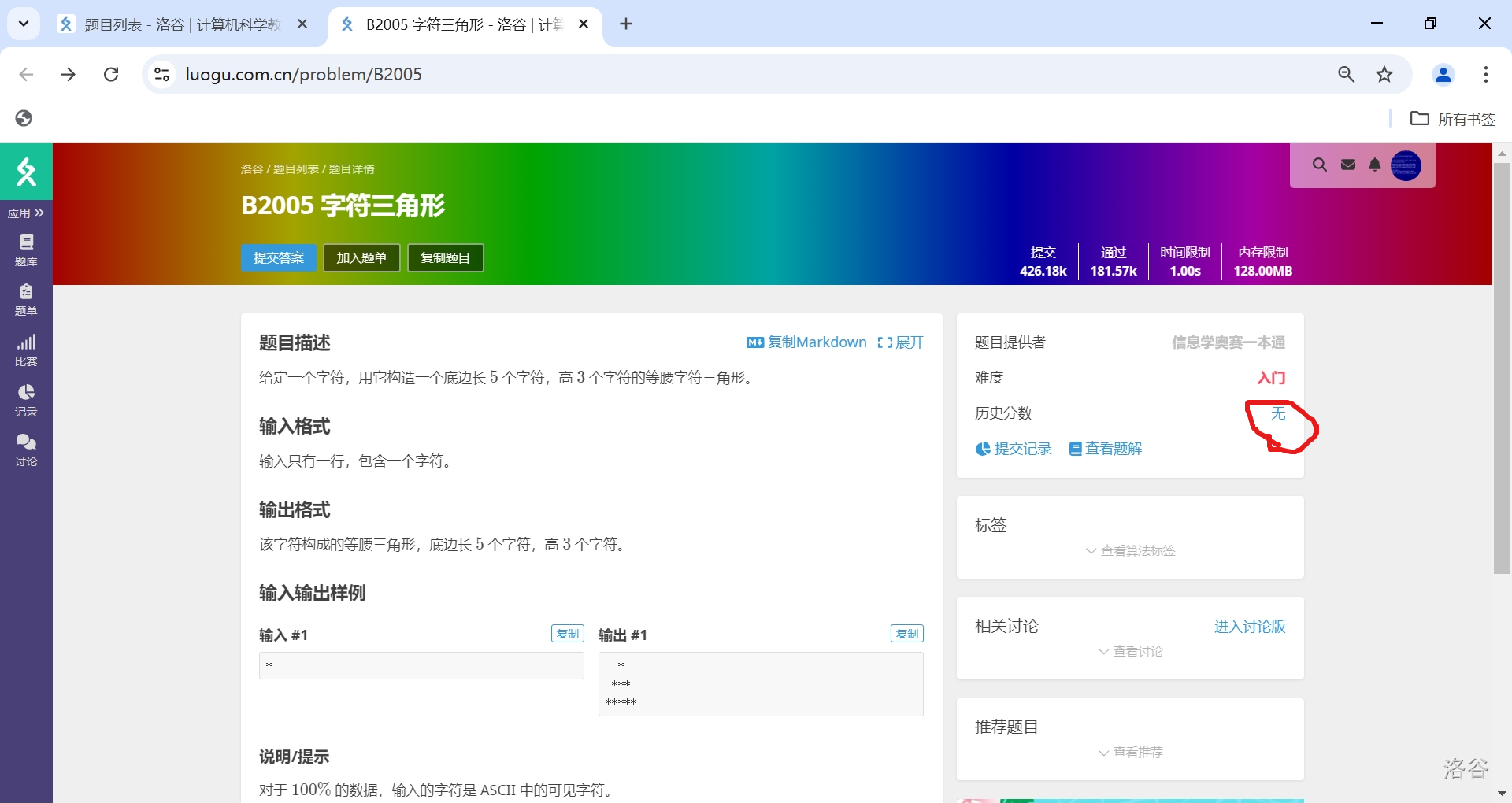Click the browser address bar URL
This screenshot has height=803, width=1512.
[303, 74]
